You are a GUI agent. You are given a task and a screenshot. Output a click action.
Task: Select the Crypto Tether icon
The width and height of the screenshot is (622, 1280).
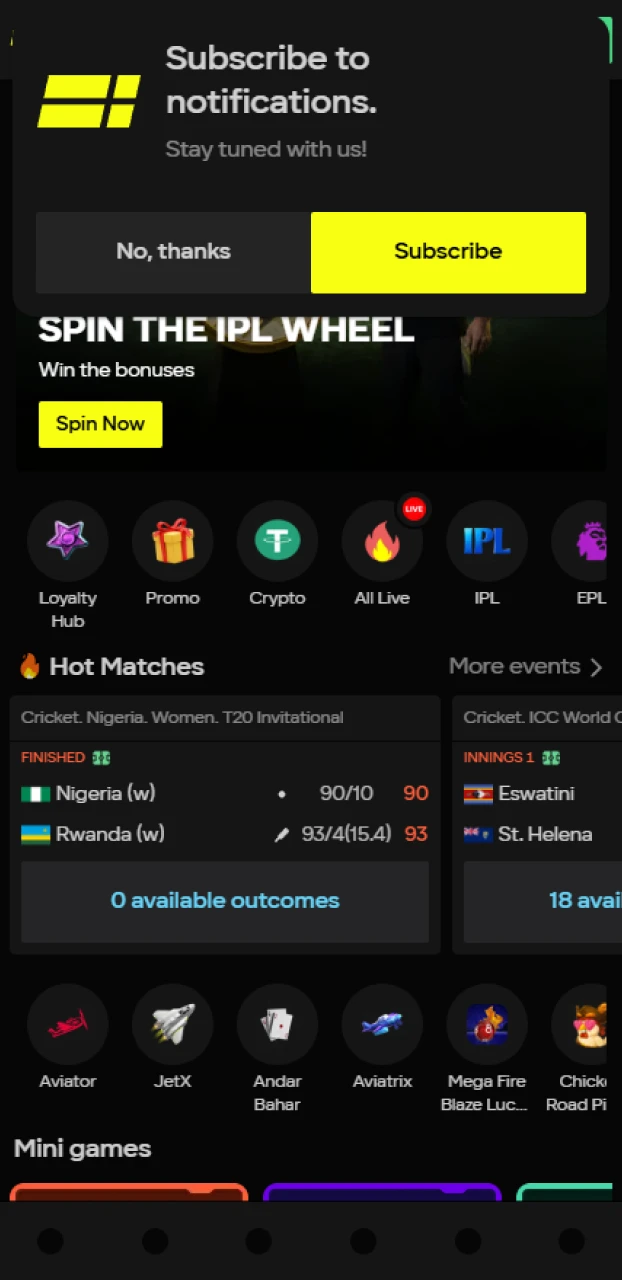click(277, 541)
